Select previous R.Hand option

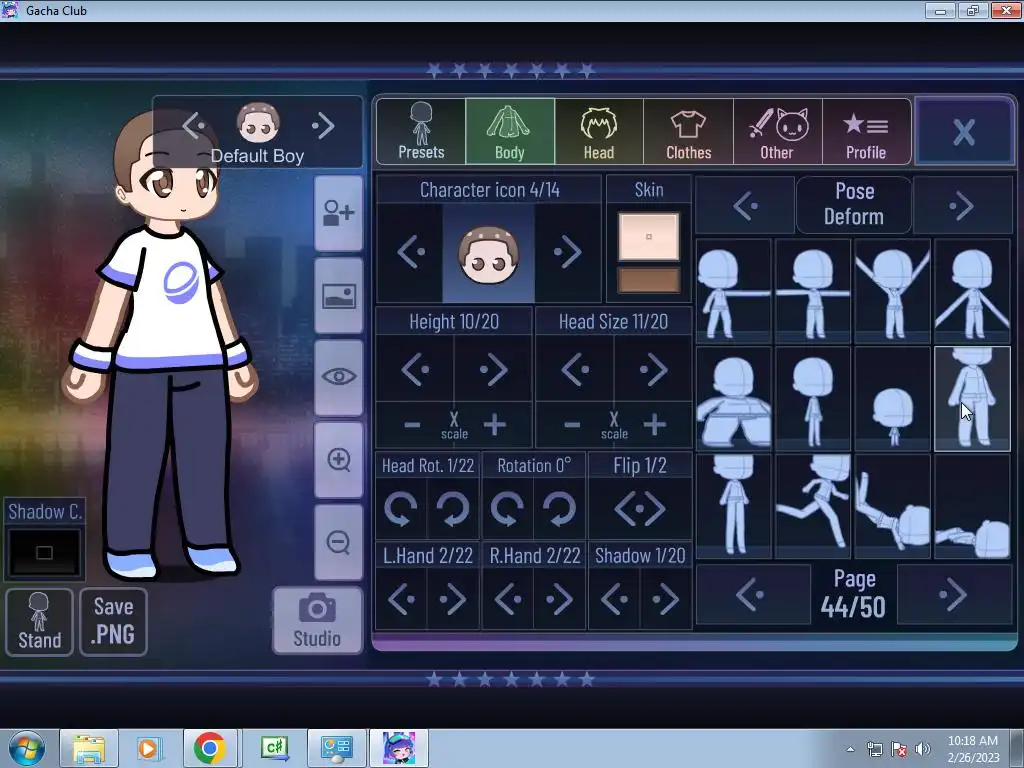click(507, 600)
